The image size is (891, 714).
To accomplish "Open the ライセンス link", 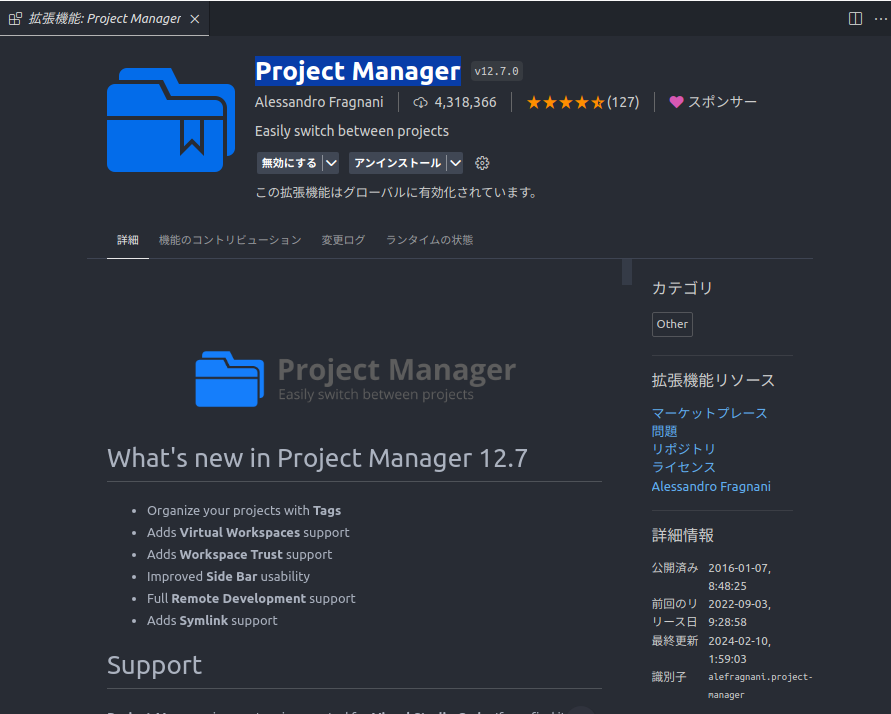I will click(684, 467).
